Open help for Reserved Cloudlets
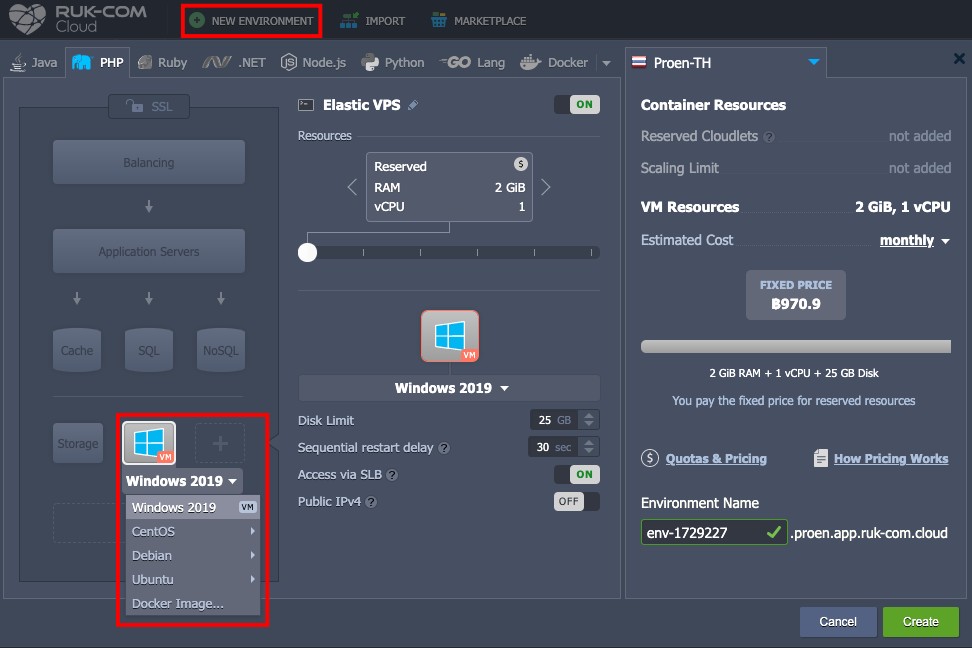 769,137
